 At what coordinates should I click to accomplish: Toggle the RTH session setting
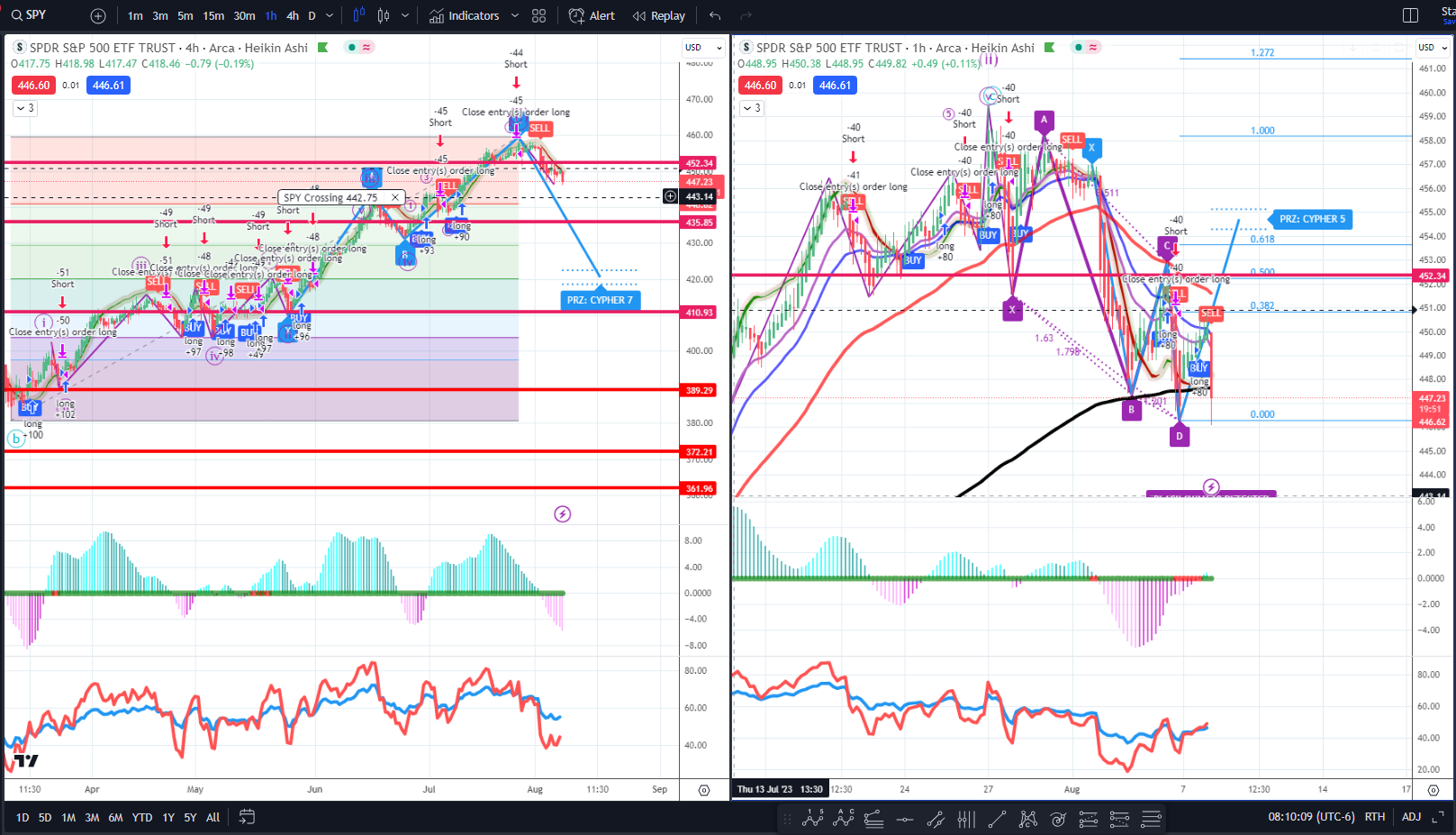coord(1375,817)
